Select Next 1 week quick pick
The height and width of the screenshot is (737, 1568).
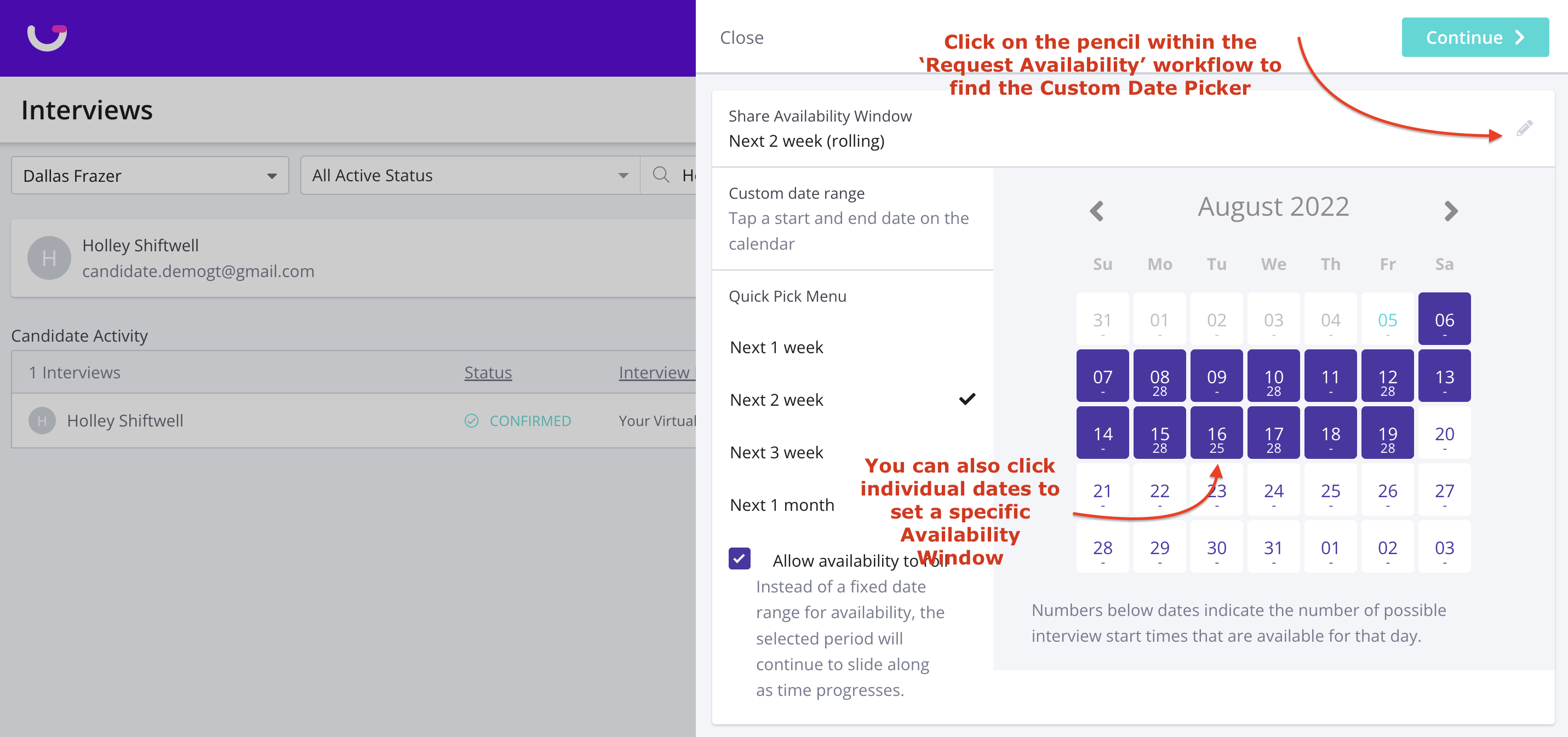[776, 348]
